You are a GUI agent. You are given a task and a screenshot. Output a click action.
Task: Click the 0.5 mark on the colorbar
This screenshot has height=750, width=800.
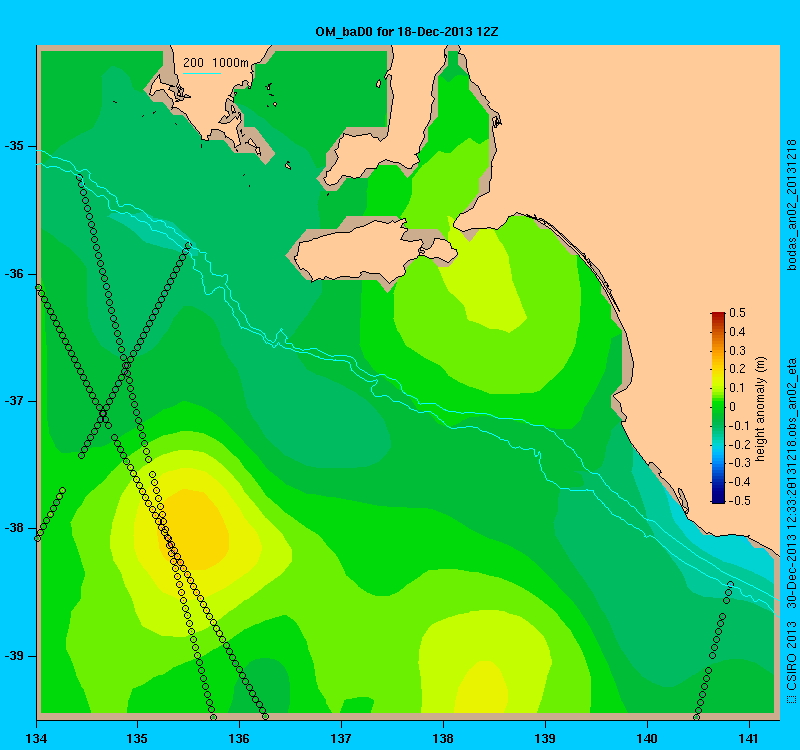point(737,313)
